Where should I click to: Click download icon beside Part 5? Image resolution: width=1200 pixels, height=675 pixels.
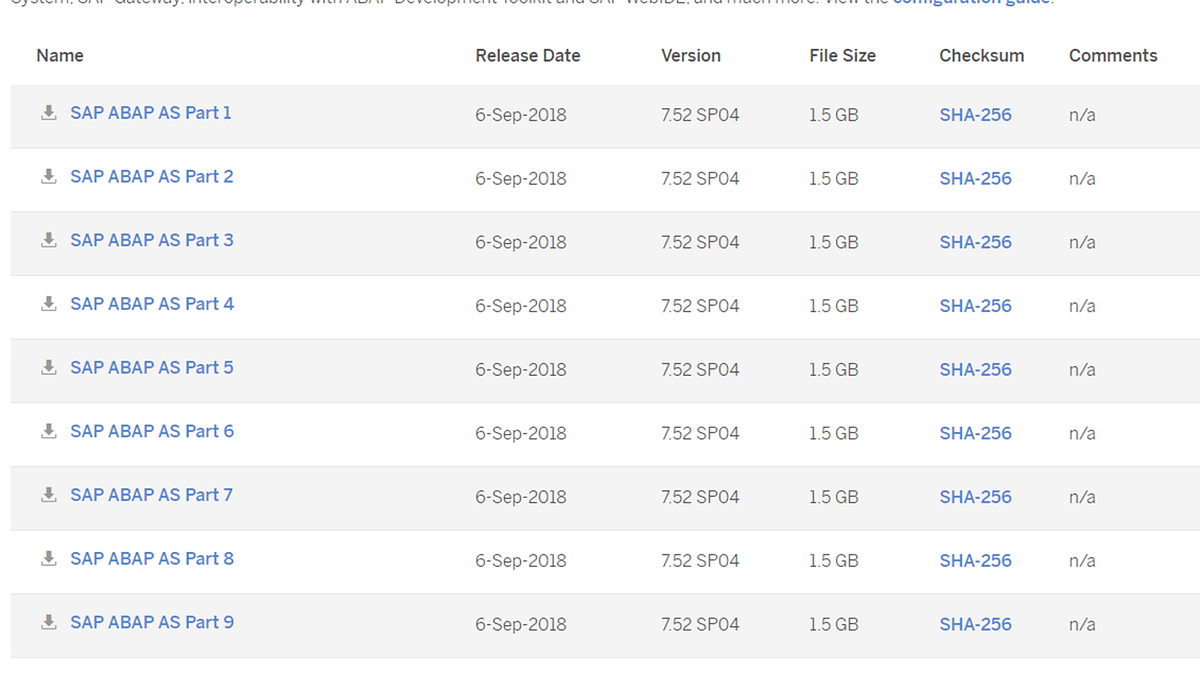48,368
